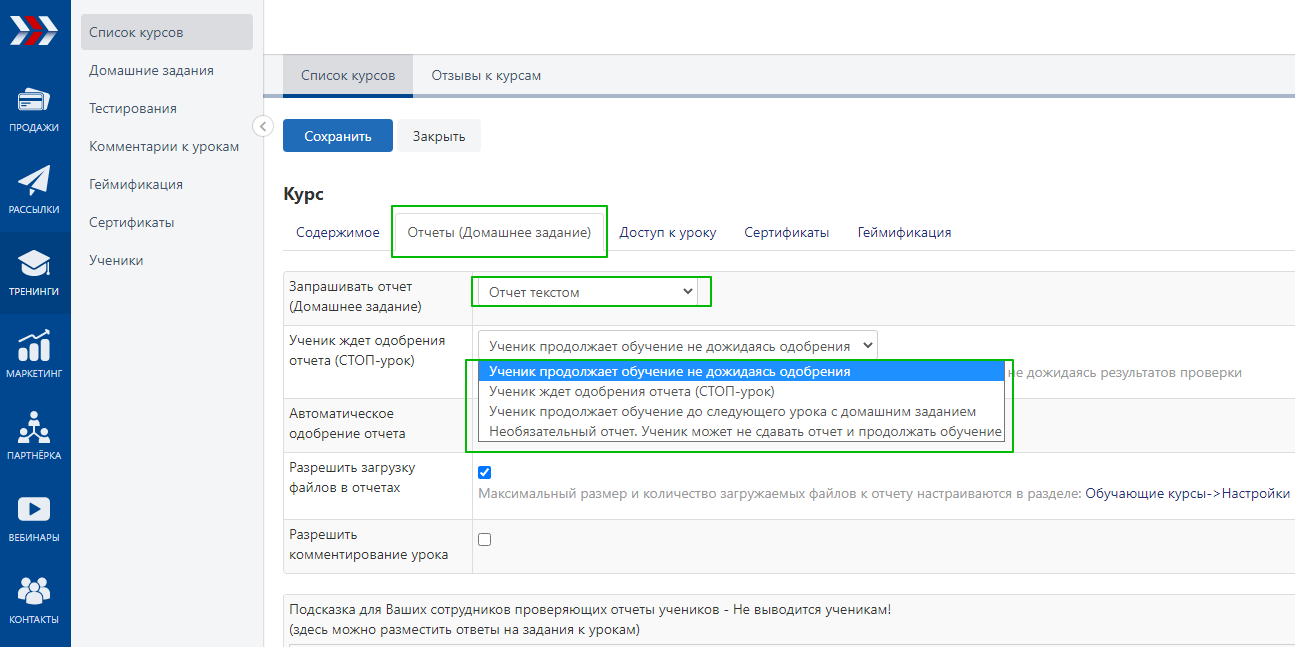Click the Закрыть button
Screen dimensions: 1295x647
point(439,136)
